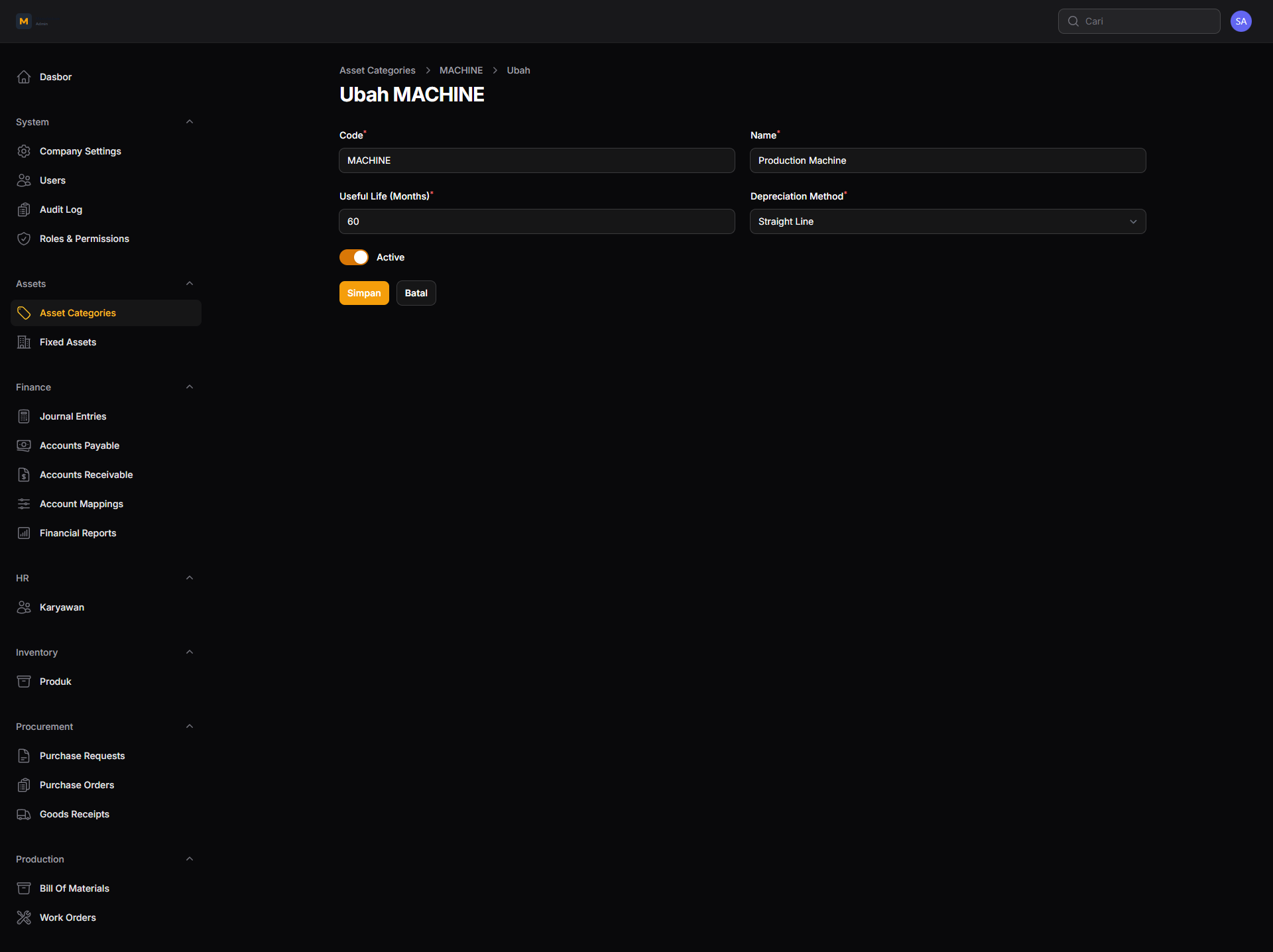Click the Cari search box
Viewport: 1273px width, 952px height.
tap(1139, 21)
